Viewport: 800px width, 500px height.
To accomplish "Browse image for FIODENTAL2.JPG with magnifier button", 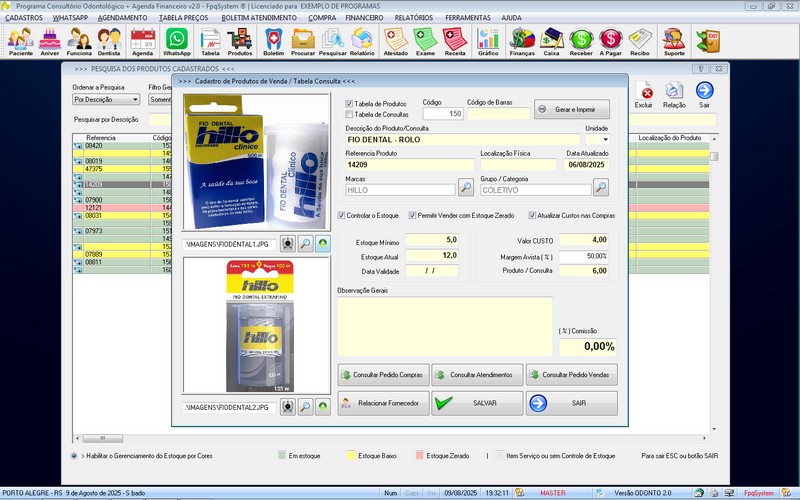I will point(305,407).
